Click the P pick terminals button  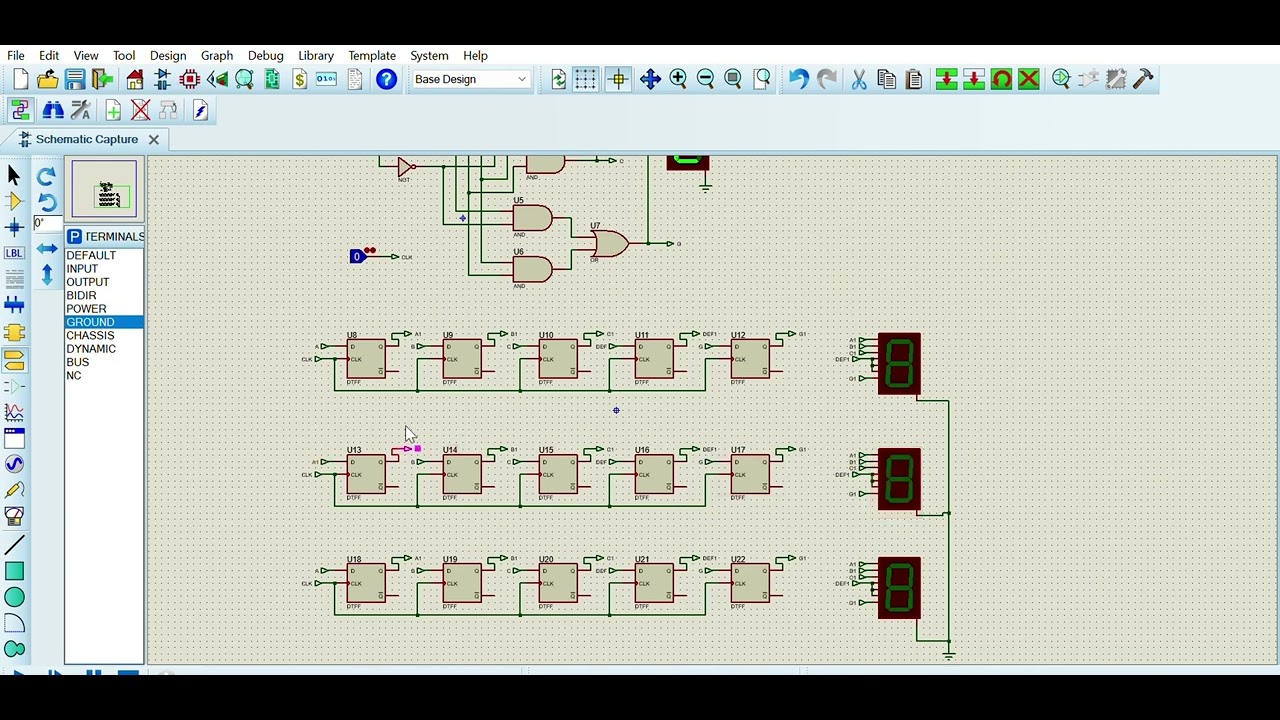pos(74,237)
